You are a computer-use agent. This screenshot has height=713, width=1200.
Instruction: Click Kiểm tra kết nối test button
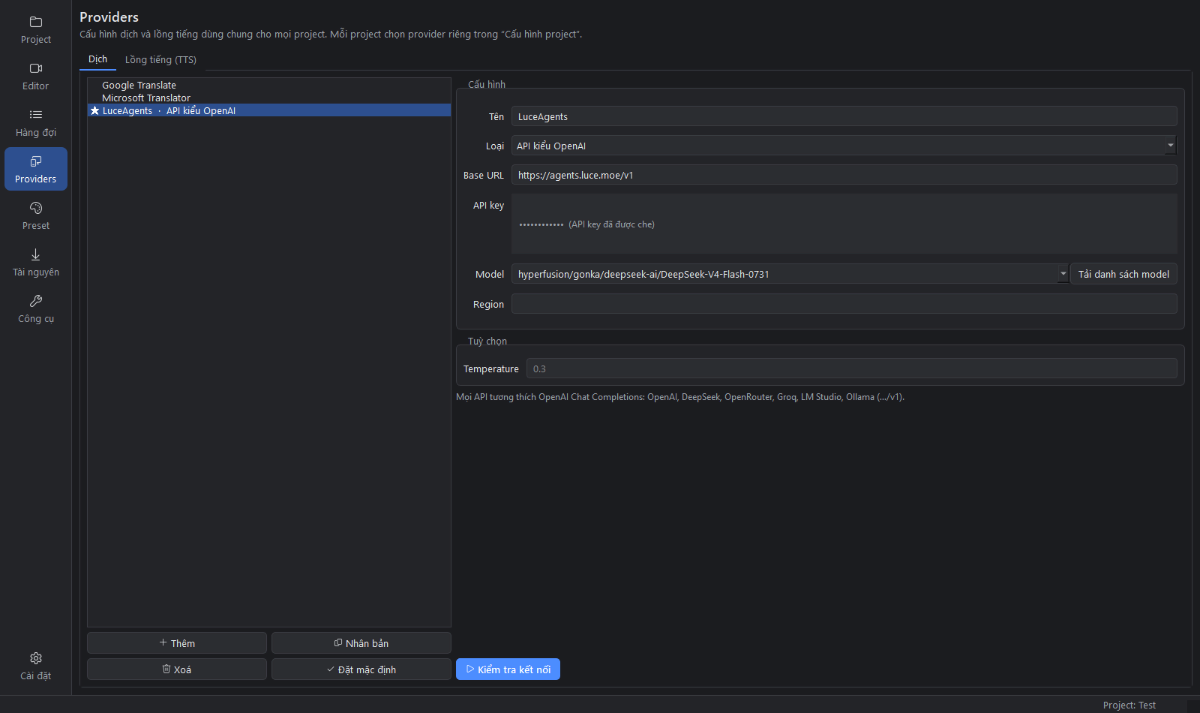(x=508, y=669)
